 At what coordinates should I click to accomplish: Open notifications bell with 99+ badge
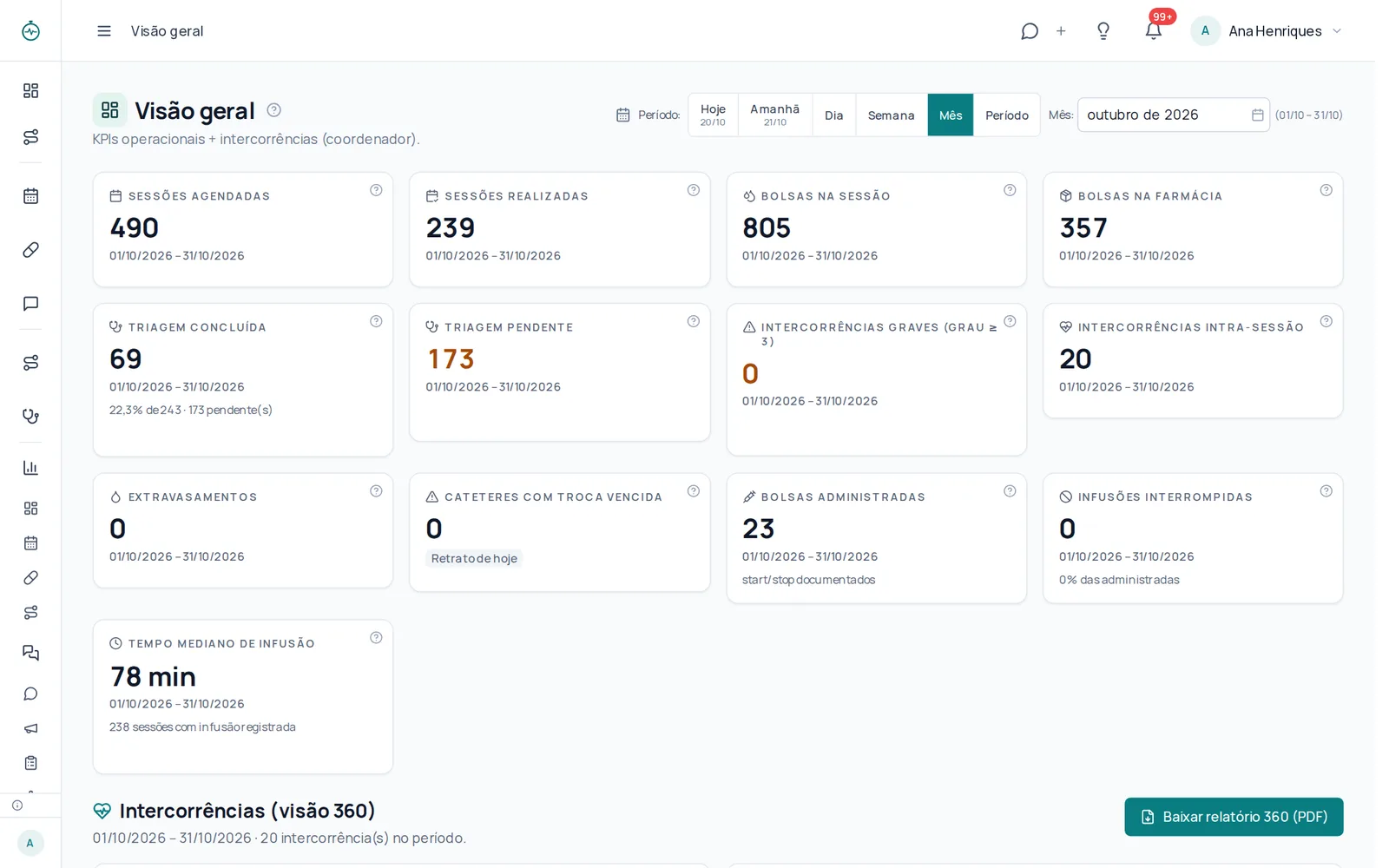[1153, 31]
